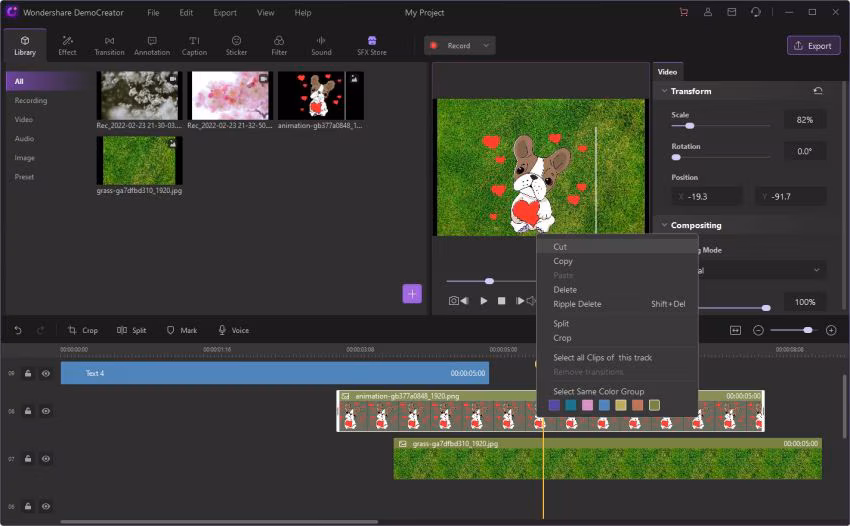The width and height of the screenshot is (850, 526).
Task: Open the Filter panel
Action: click(279, 46)
